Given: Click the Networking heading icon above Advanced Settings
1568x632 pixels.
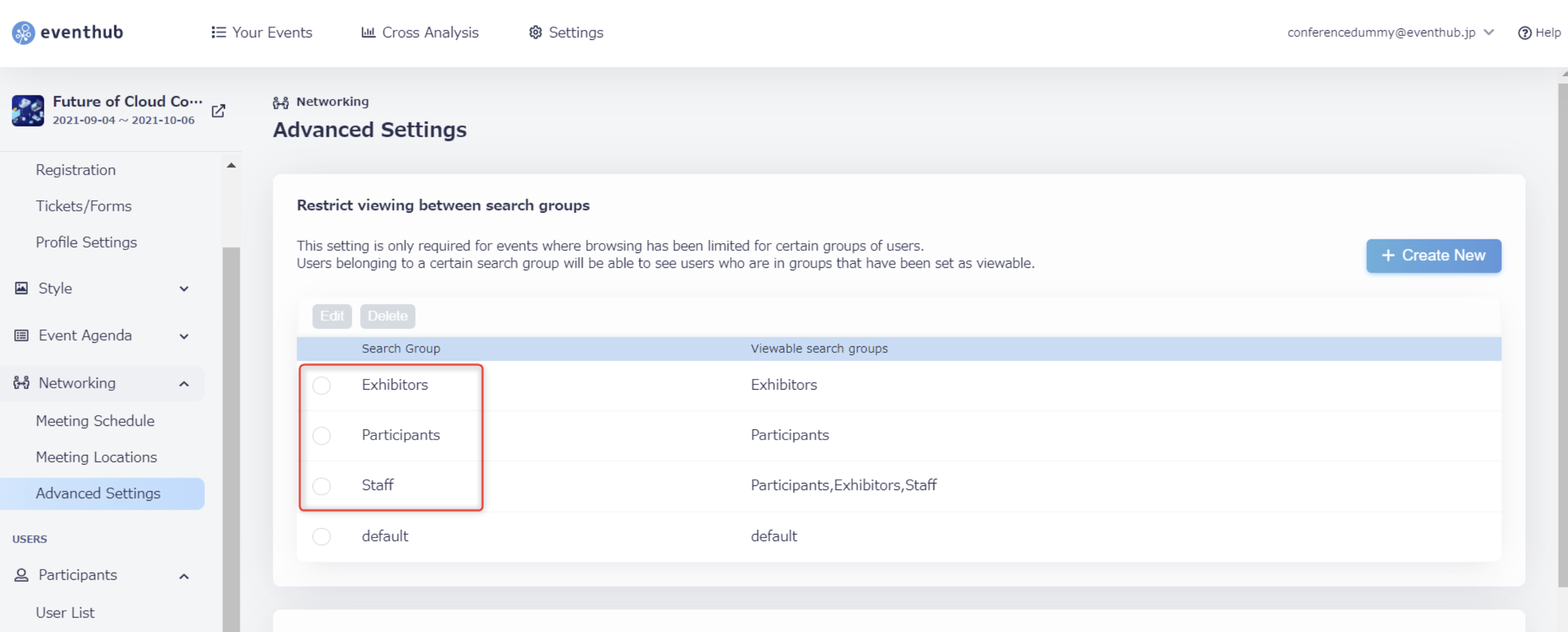Looking at the screenshot, I should pos(281,102).
